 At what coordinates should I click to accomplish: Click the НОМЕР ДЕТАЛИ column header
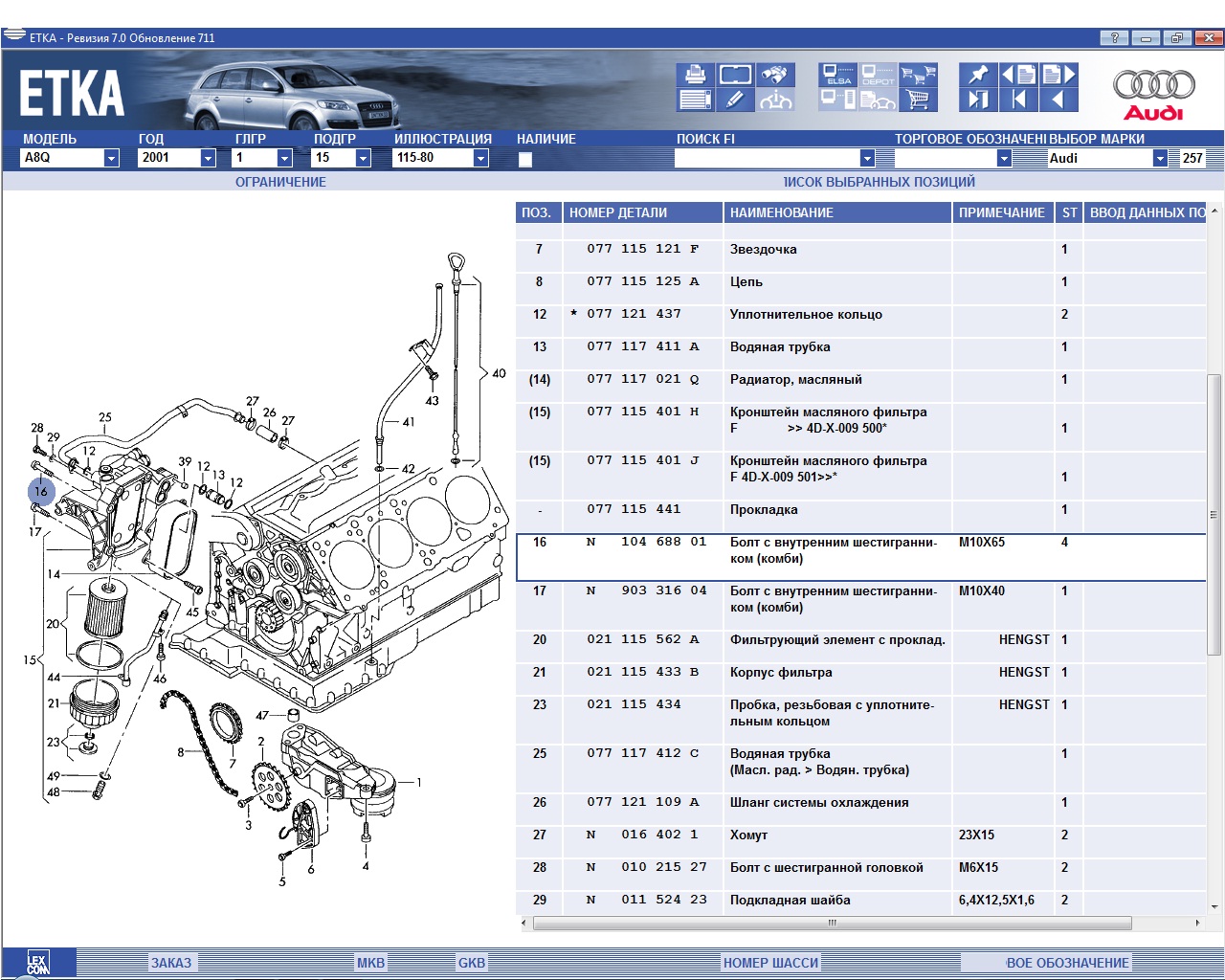[642, 212]
